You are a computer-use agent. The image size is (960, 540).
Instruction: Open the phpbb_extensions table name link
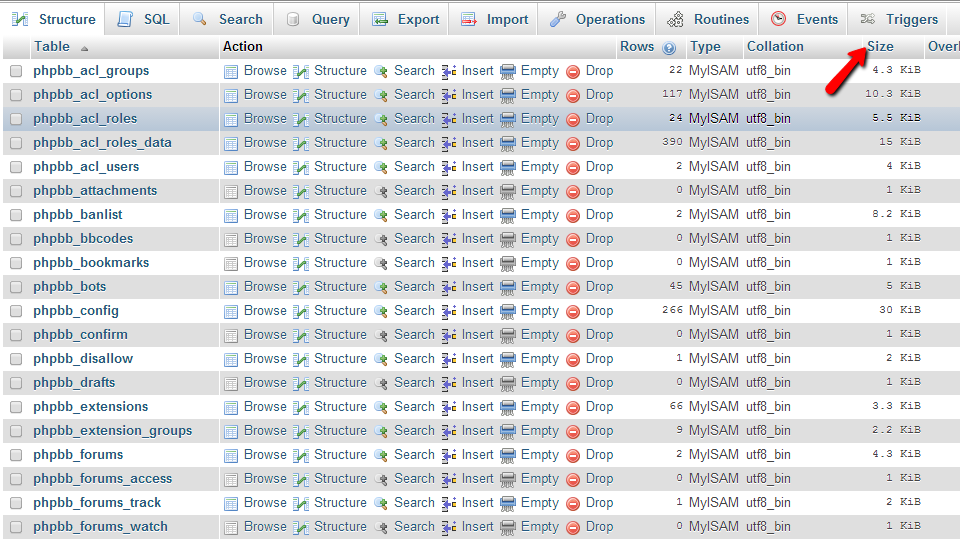(x=90, y=407)
